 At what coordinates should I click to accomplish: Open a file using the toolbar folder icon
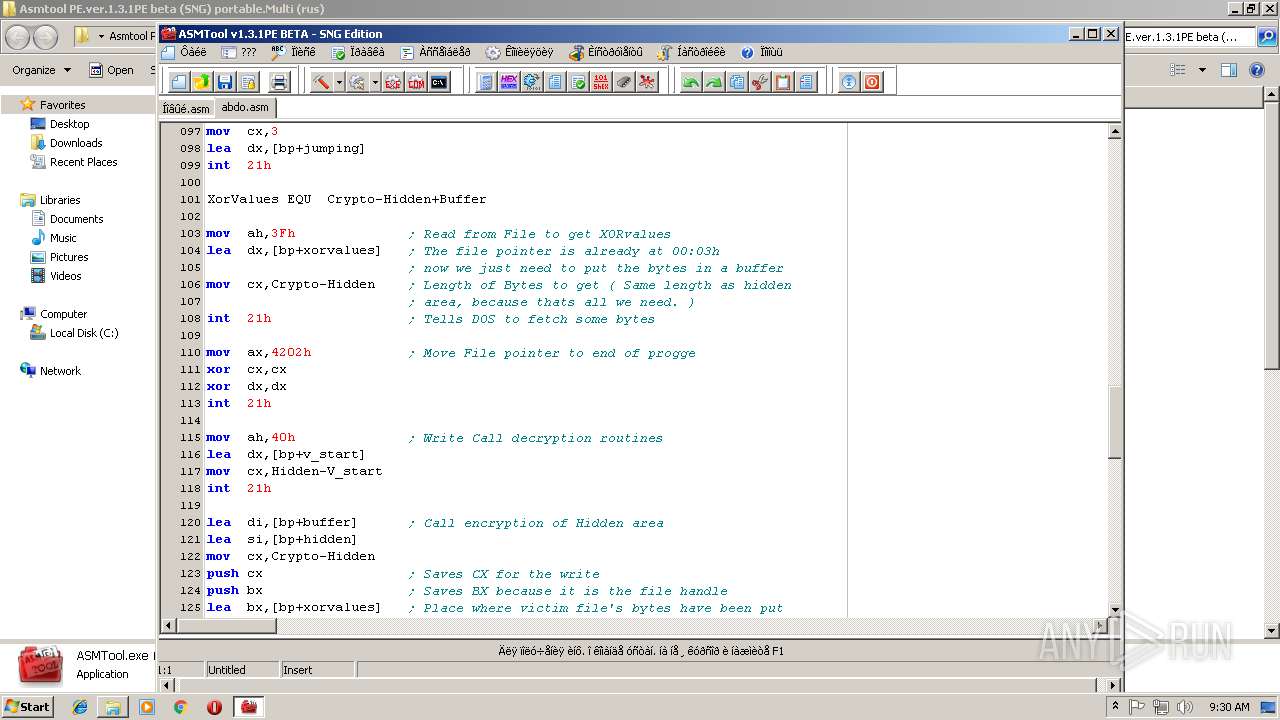pyautogui.click(x=202, y=82)
